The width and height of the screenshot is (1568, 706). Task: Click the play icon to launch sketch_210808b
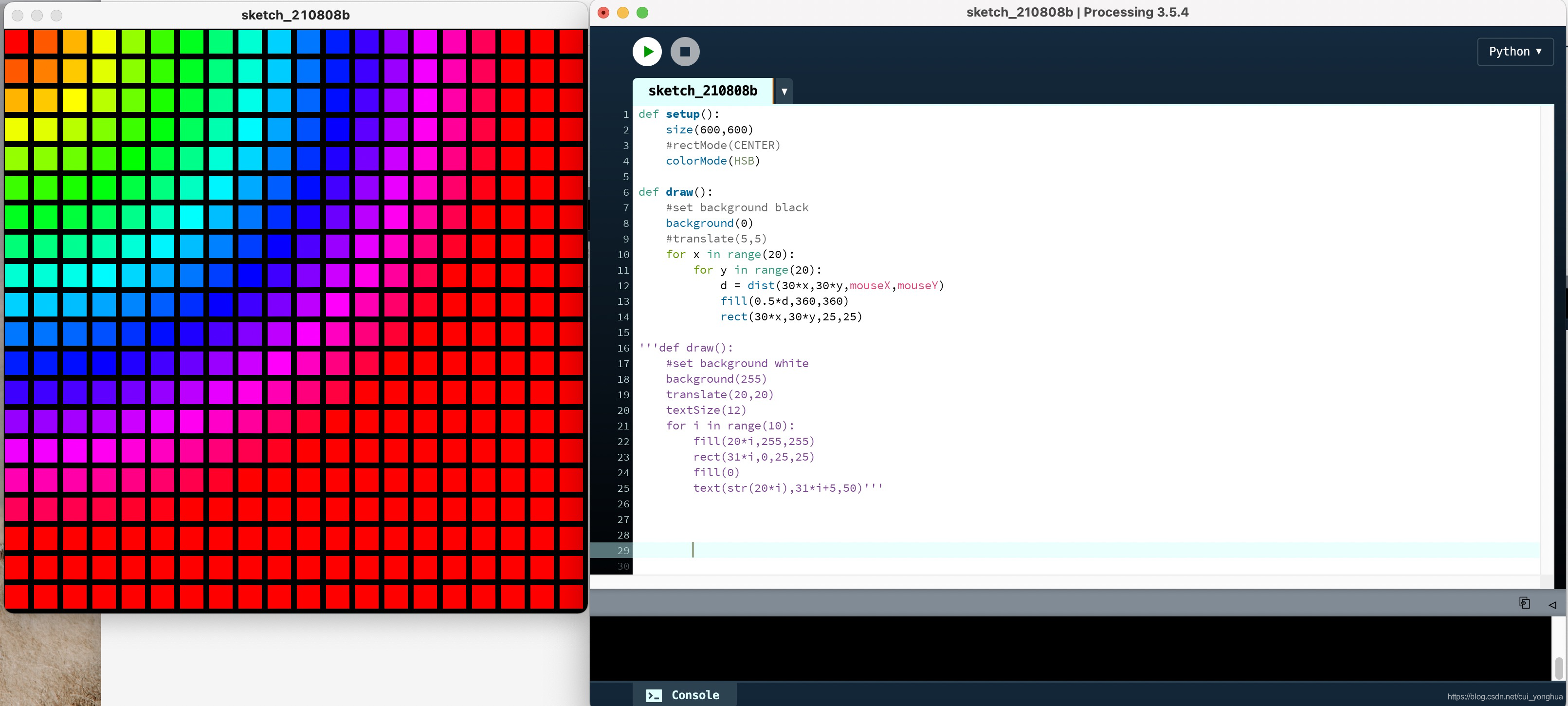[647, 51]
